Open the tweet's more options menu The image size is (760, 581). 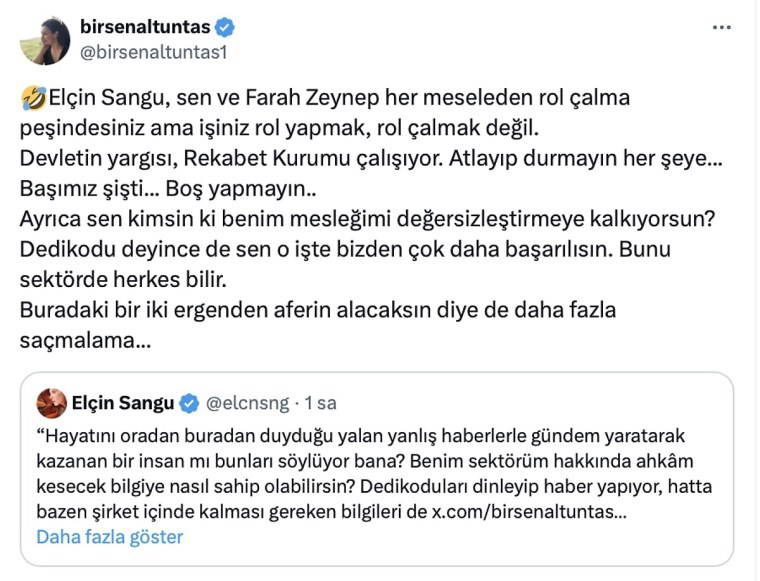point(722,28)
